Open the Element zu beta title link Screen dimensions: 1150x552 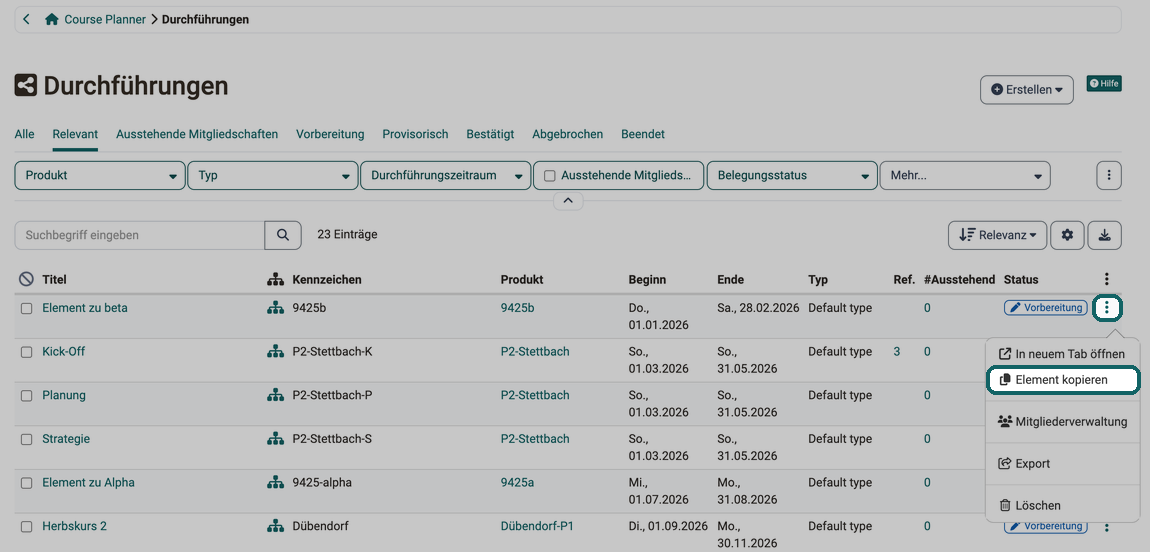point(85,308)
